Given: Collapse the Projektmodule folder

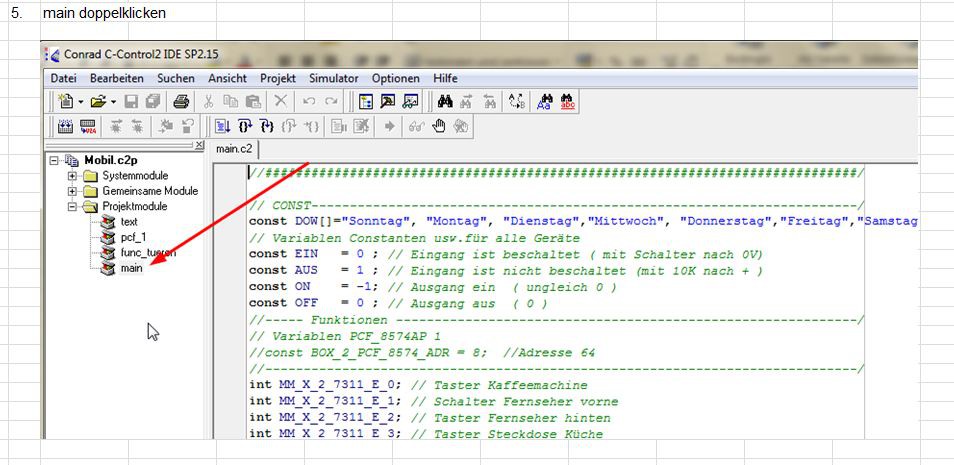Looking at the screenshot, I should click(x=72, y=206).
